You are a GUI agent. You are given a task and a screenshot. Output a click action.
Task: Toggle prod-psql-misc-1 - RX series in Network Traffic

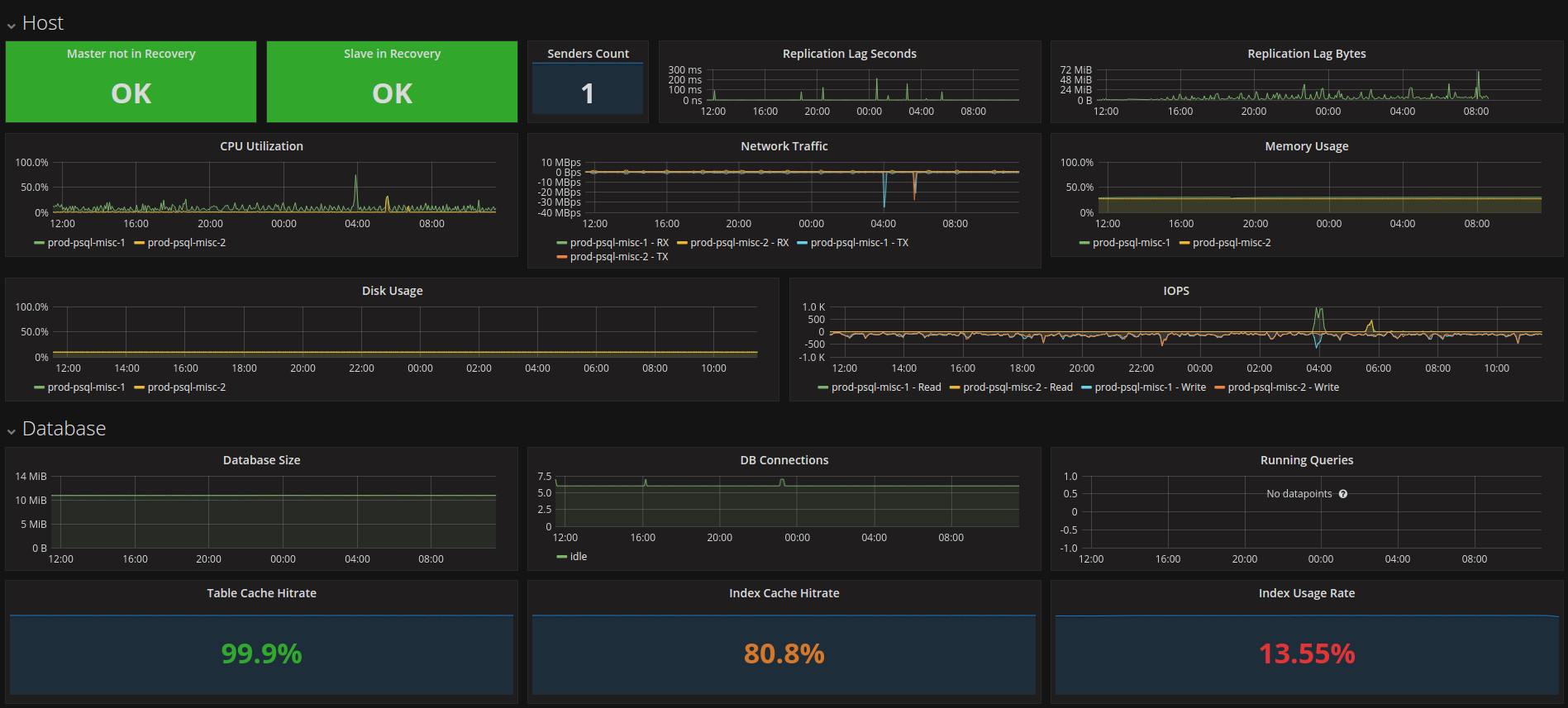click(x=619, y=243)
